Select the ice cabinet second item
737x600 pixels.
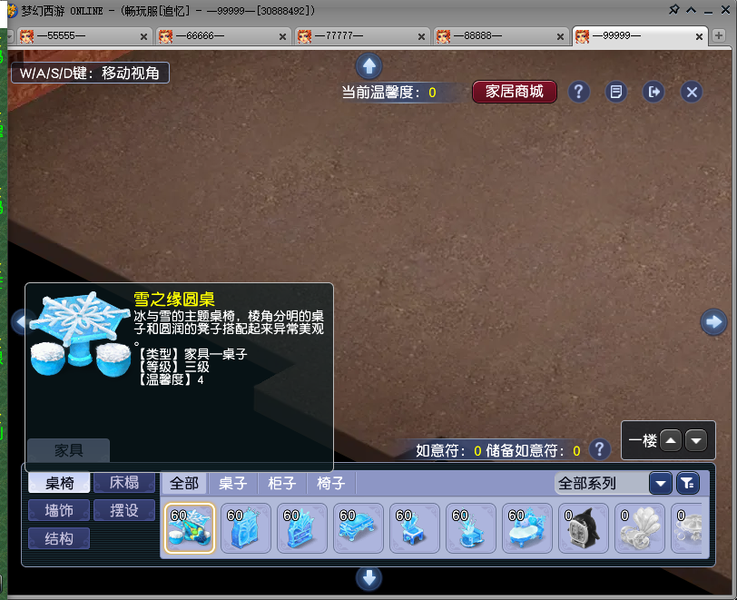(x=246, y=528)
